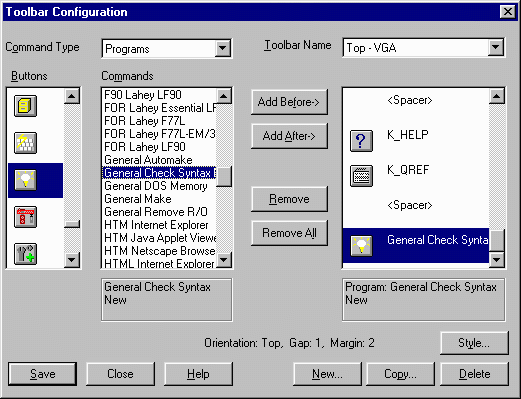Save the toolbar configuration

click(x=42, y=374)
